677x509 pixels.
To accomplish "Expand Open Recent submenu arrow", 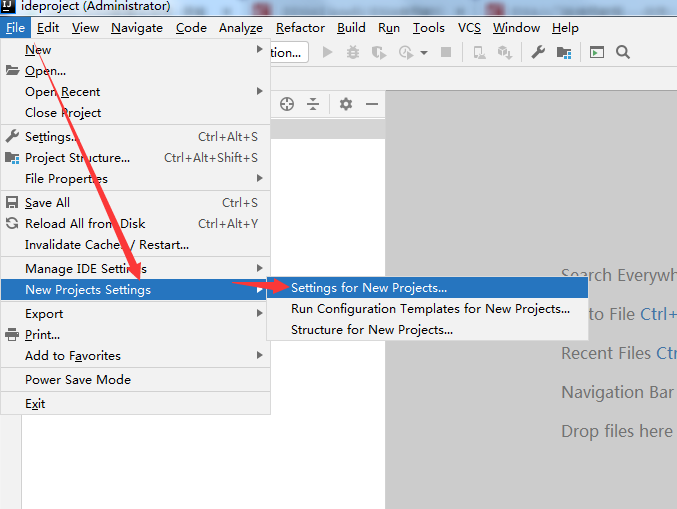I will (x=259, y=91).
